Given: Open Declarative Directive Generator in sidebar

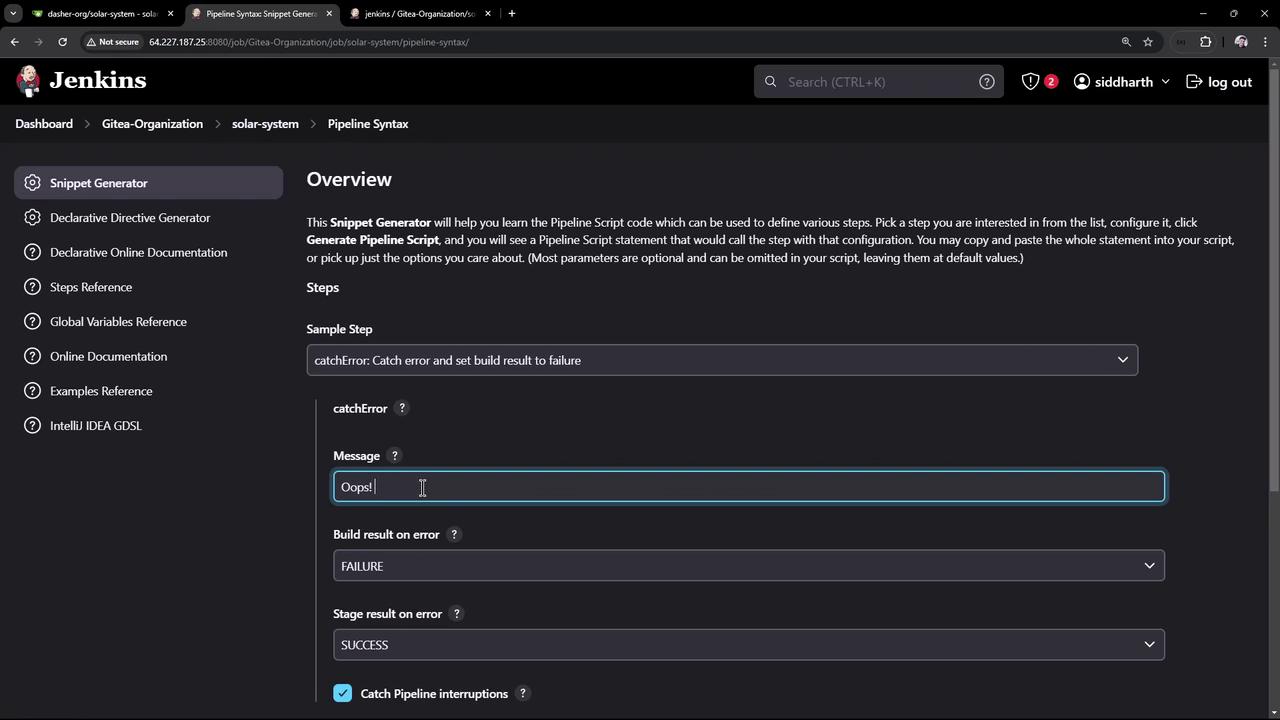Looking at the screenshot, I should click(130, 218).
